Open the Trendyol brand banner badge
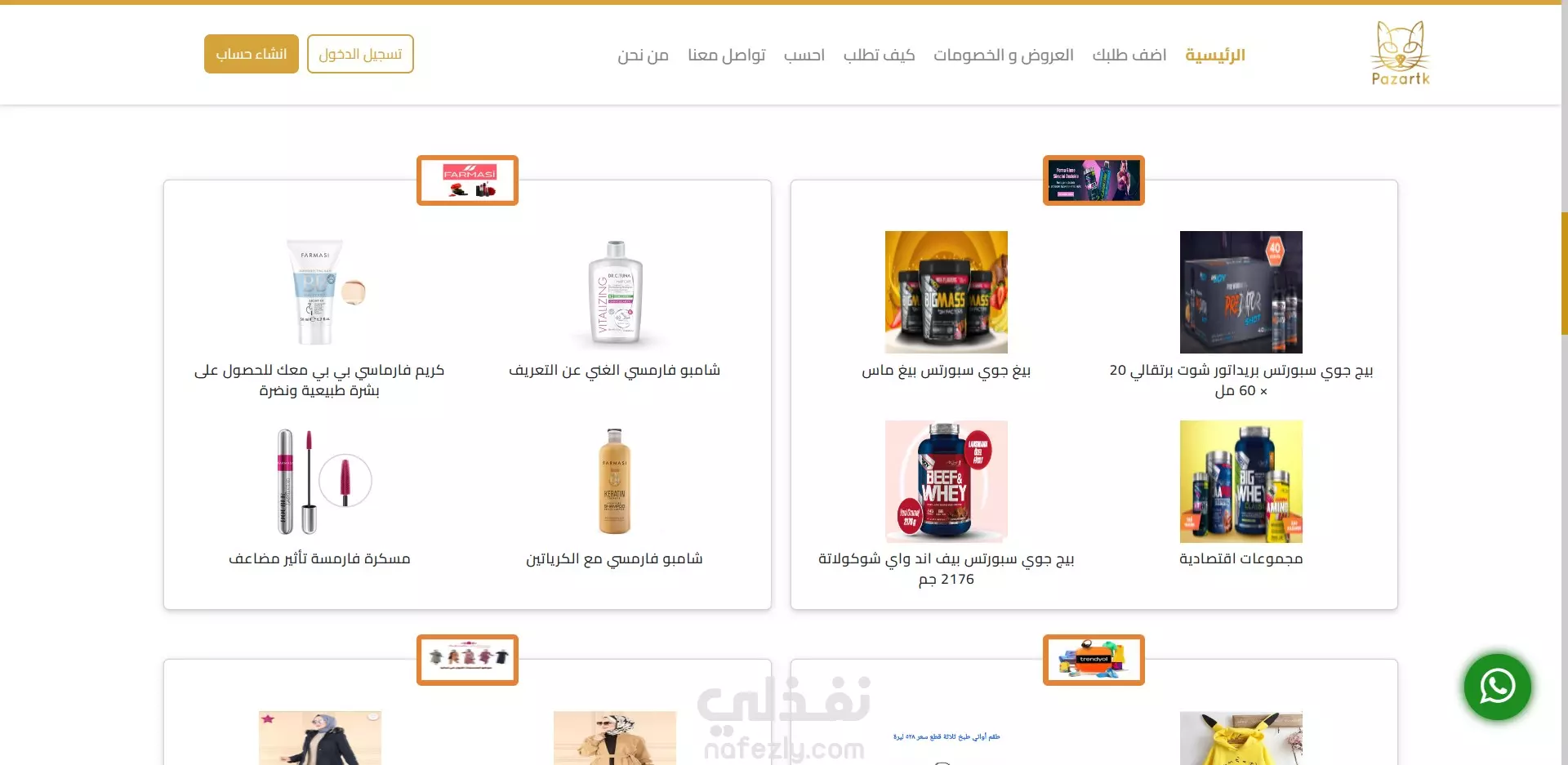Image resolution: width=1568 pixels, height=765 pixels. (x=1094, y=660)
